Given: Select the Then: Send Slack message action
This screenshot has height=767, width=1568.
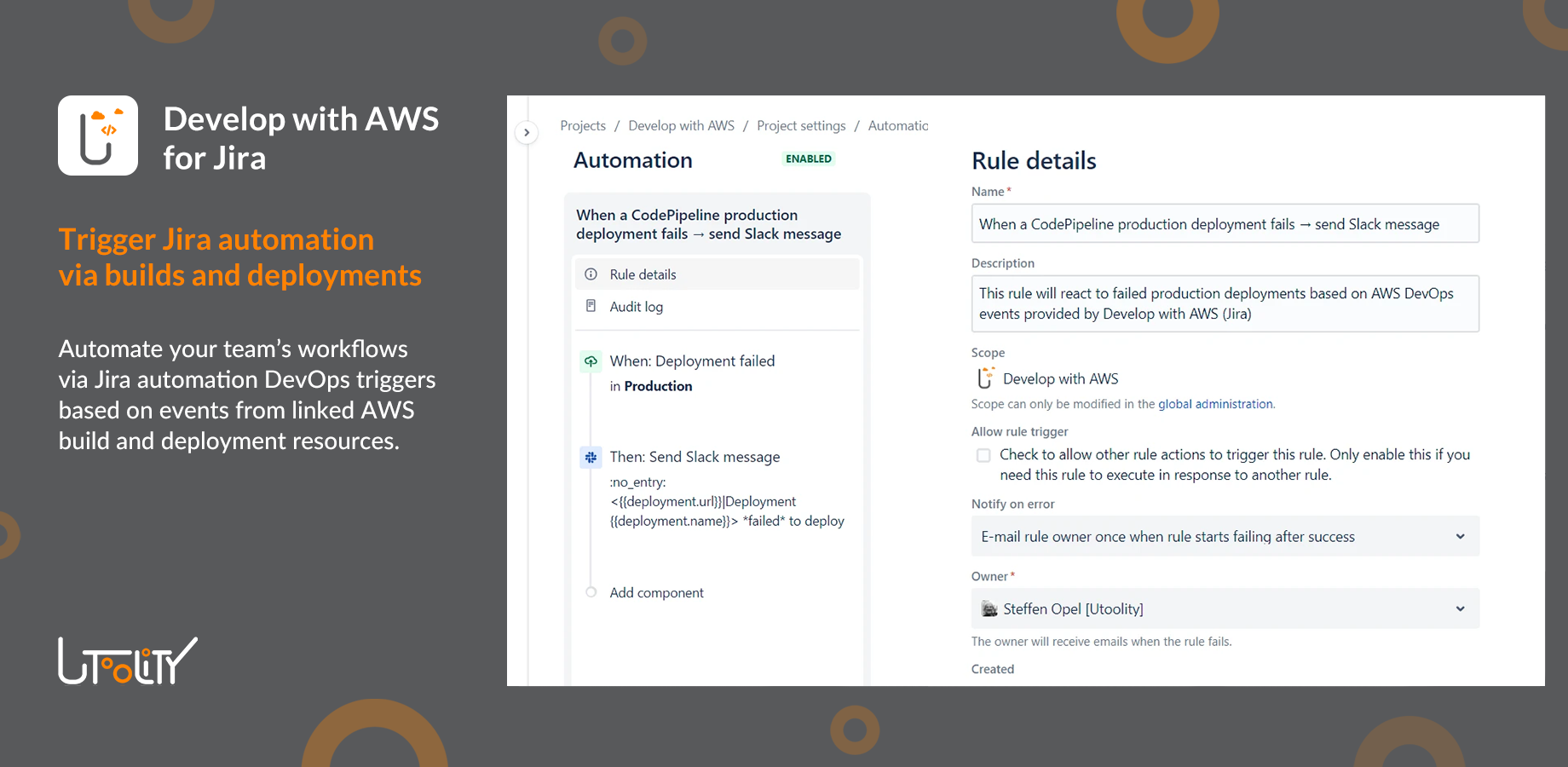Looking at the screenshot, I should tap(695, 458).
